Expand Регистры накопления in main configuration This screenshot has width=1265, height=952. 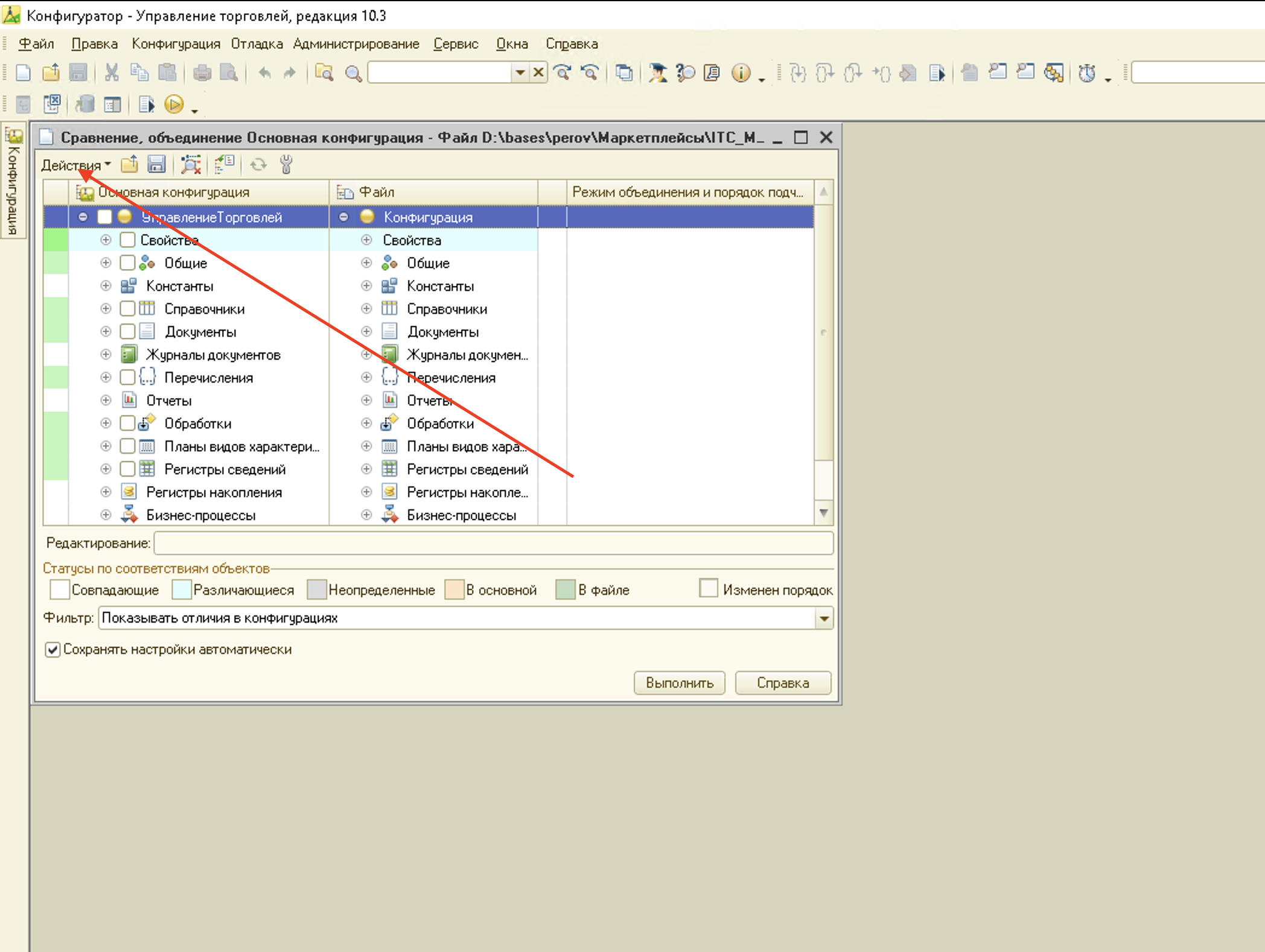tap(106, 492)
